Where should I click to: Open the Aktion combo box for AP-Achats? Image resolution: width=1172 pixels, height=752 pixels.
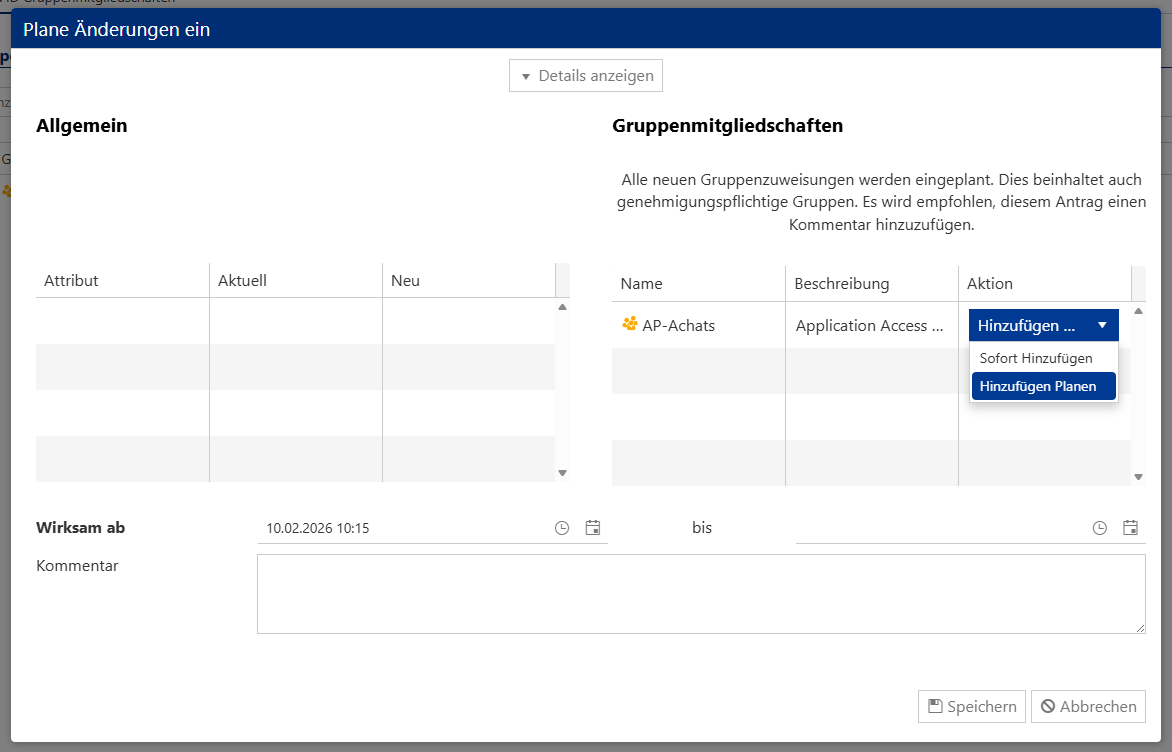(1043, 325)
